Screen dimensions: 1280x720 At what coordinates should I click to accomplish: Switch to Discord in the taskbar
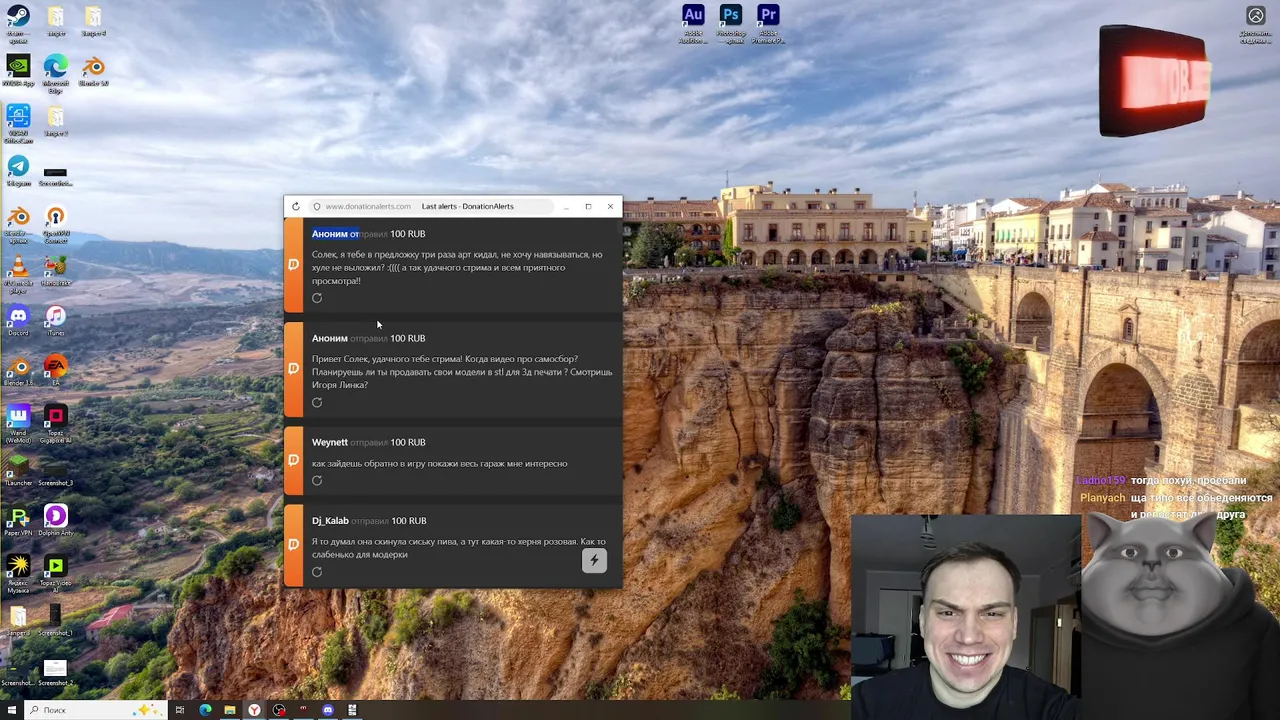[328, 710]
